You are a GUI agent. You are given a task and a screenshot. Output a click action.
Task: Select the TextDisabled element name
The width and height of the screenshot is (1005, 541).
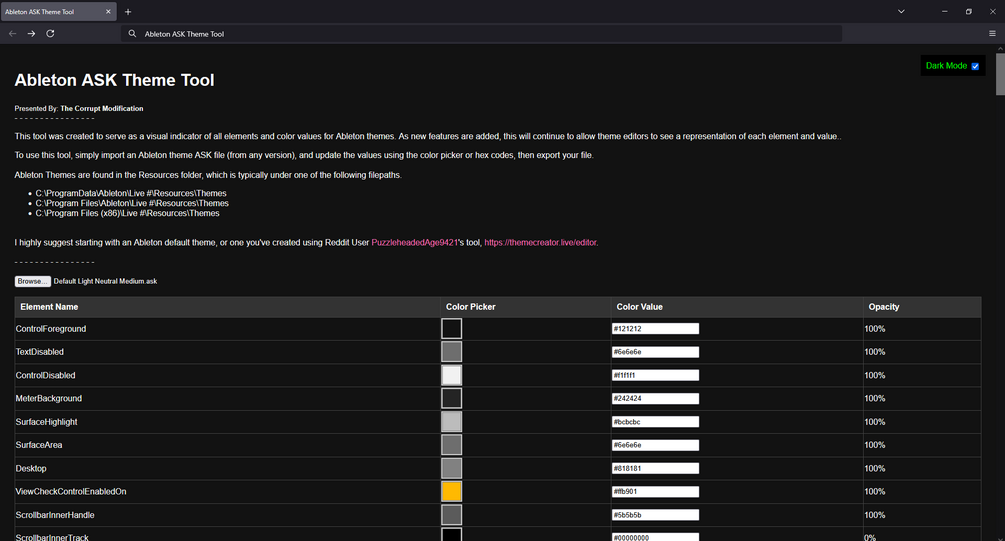tap(40, 352)
